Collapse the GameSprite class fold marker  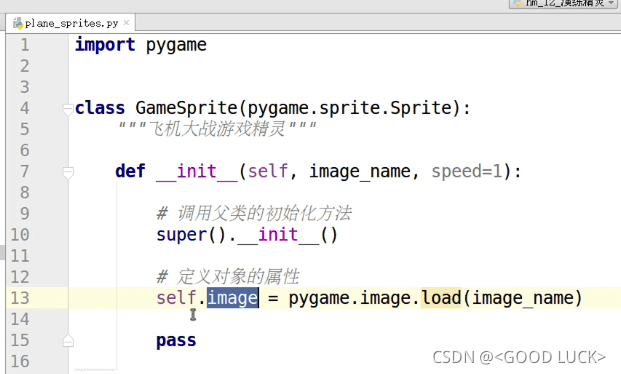(68, 109)
